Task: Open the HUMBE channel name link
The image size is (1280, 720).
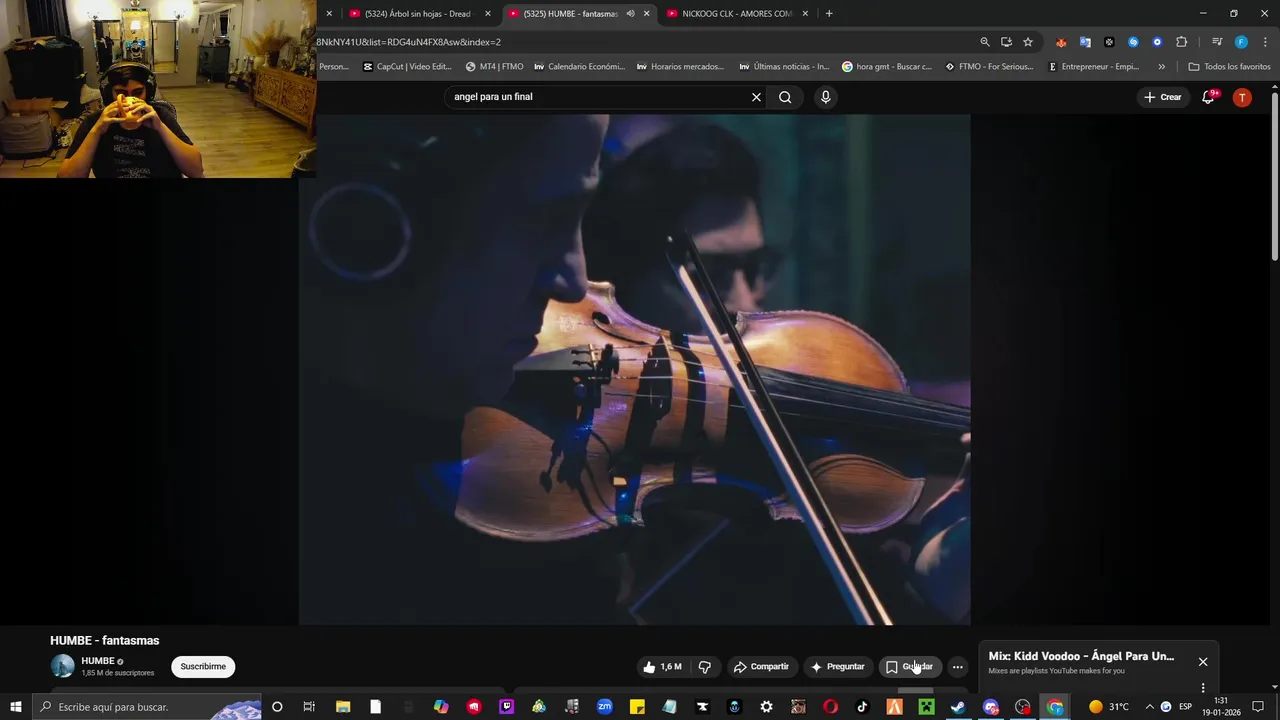Action: click(98, 661)
